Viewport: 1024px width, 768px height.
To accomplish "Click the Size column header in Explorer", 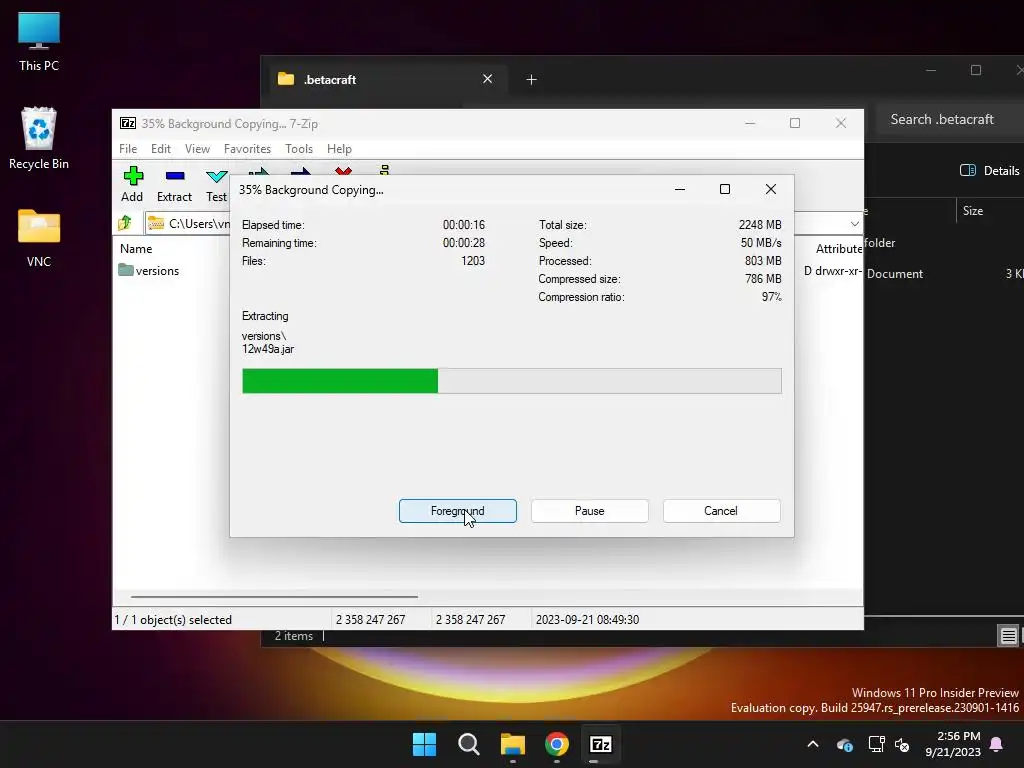I will (x=973, y=211).
